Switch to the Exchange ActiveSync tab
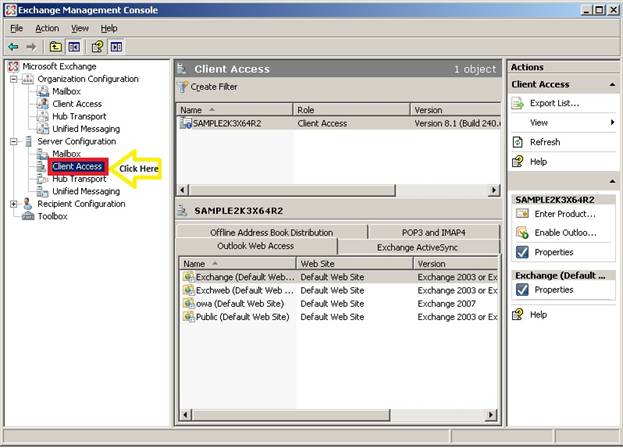The width and height of the screenshot is (623, 448). pos(418,247)
